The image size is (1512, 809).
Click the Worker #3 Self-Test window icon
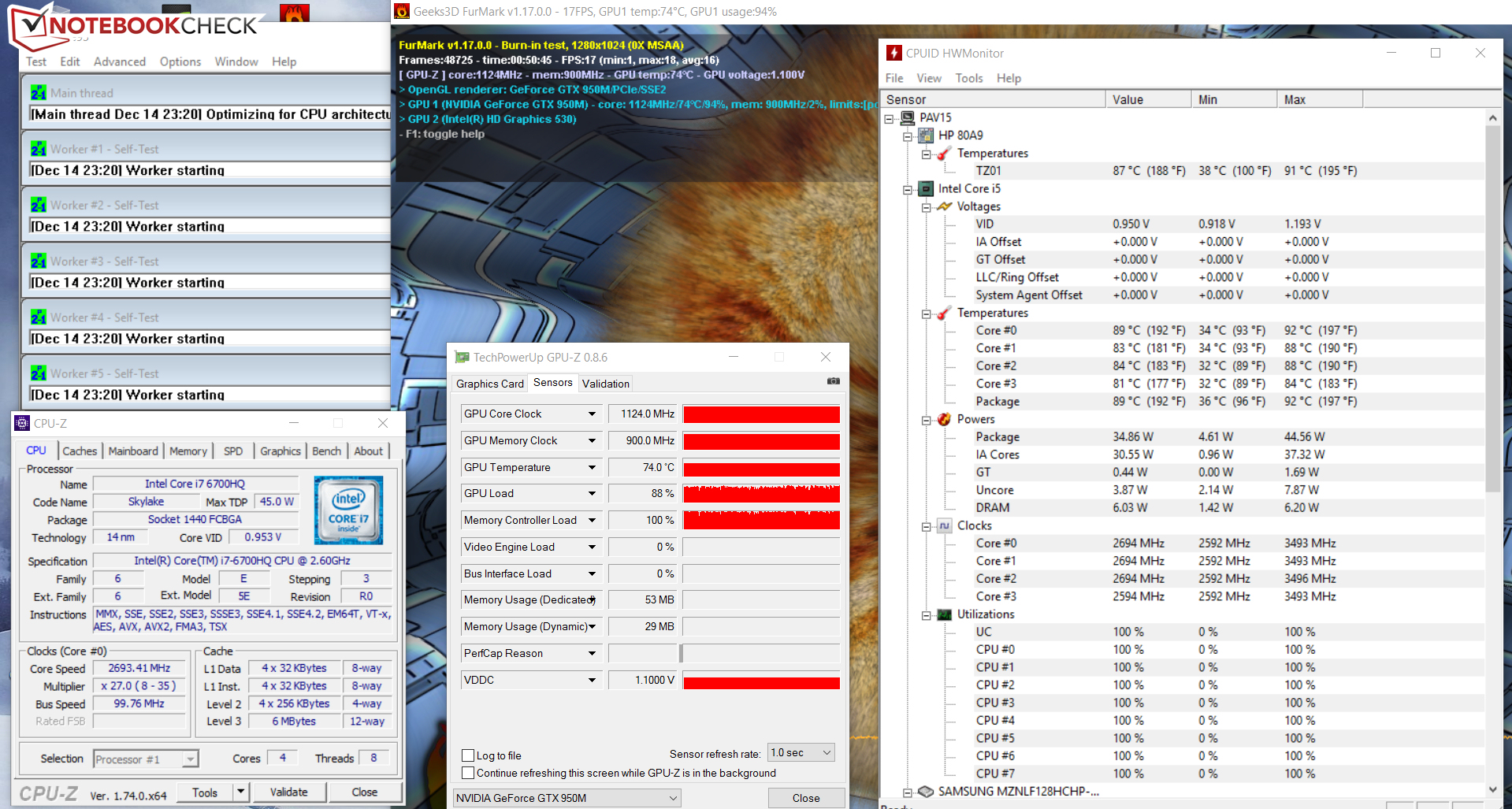[38, 260]
